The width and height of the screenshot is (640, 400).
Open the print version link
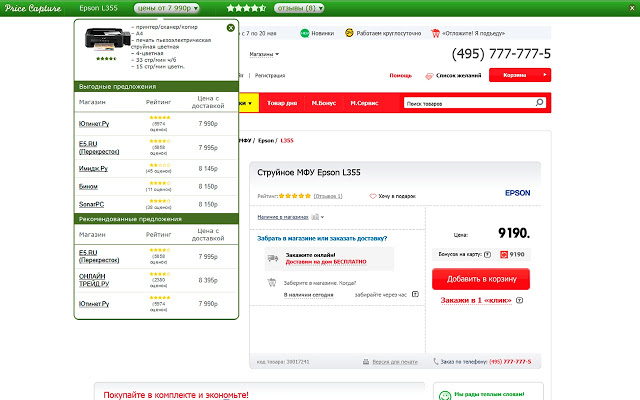(395, 362)
